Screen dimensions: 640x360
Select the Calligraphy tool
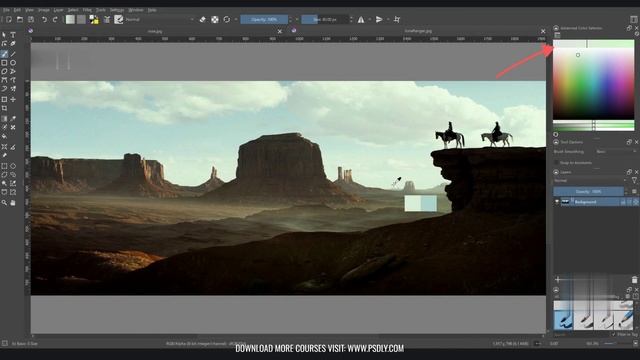coord(13,44)
